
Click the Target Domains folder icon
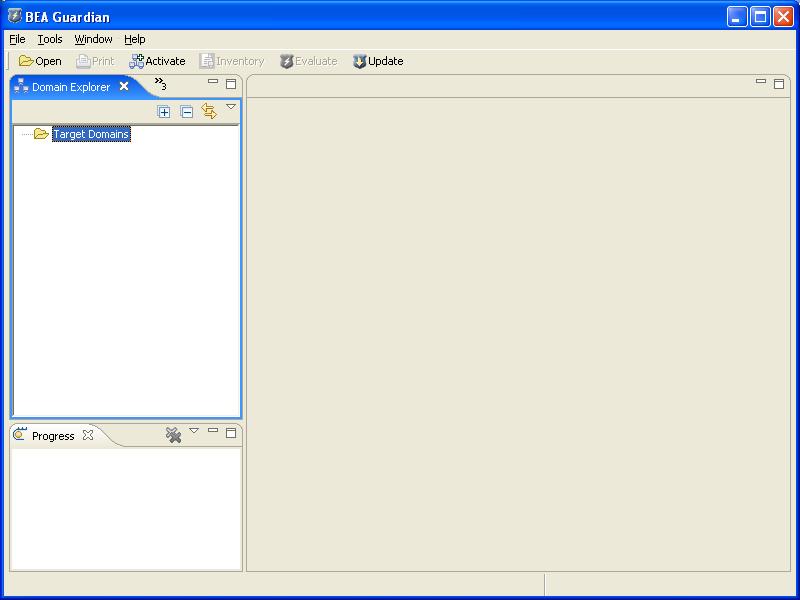pyautogui.click(x=41, y=134)
